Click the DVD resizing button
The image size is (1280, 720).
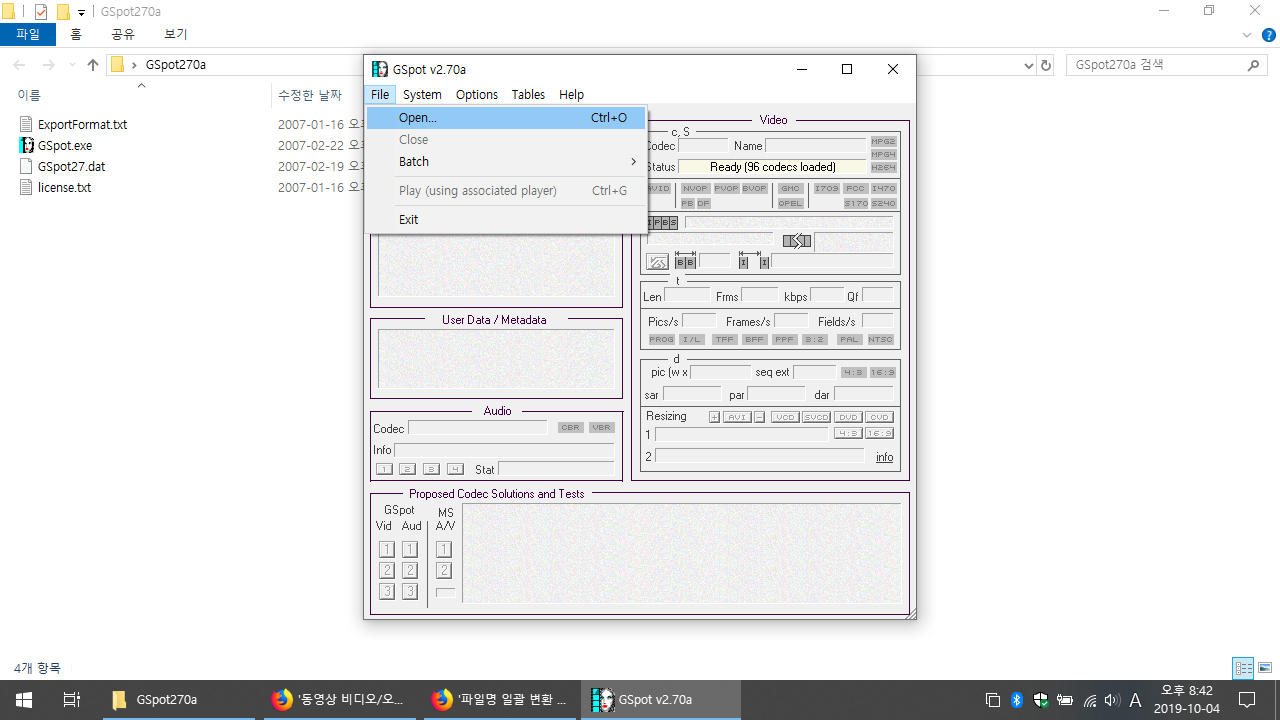click(x=848, y=417)
